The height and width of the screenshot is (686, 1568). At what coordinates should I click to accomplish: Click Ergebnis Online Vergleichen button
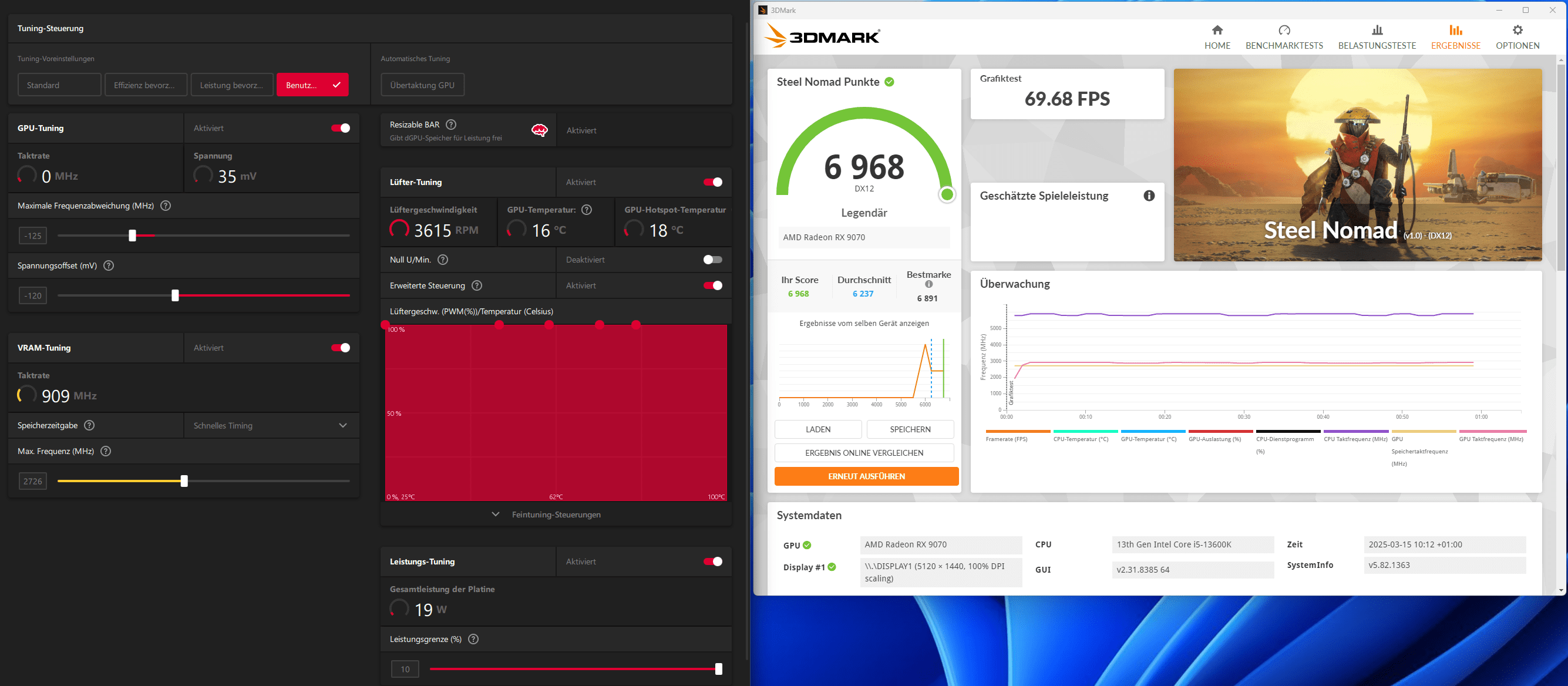tap(864, 453)
